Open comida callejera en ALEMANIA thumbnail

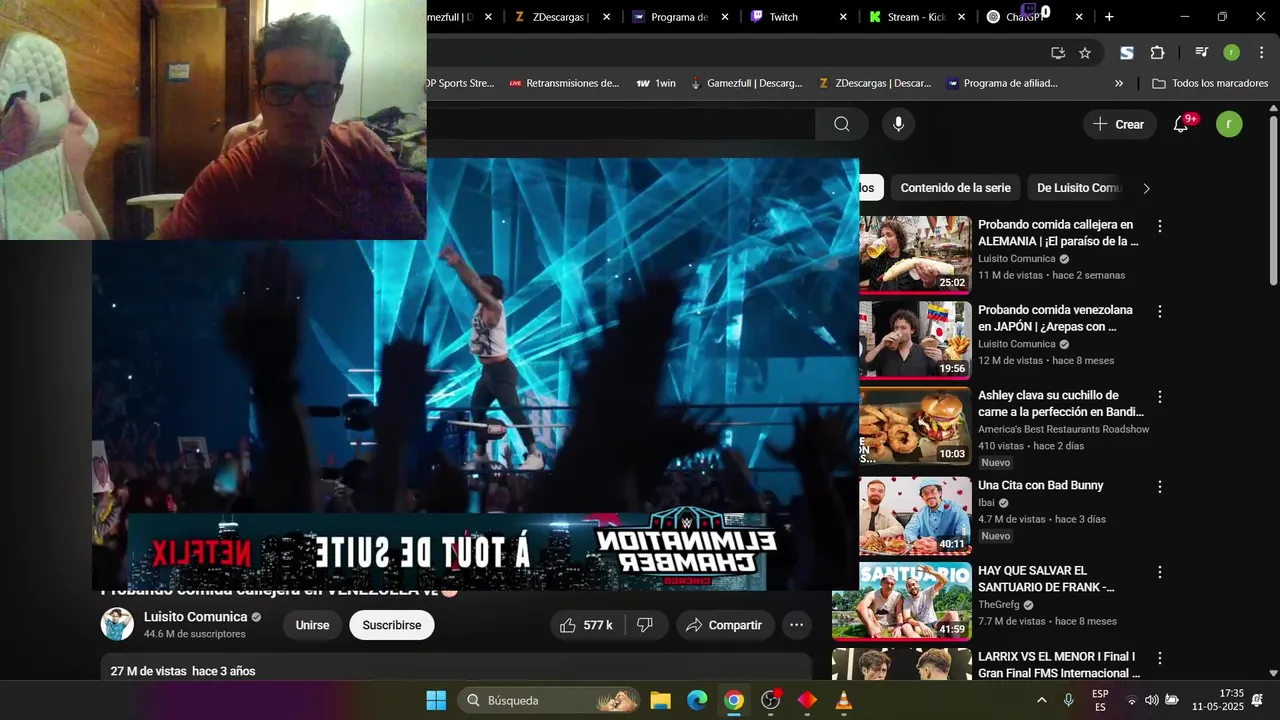(915, 254)
